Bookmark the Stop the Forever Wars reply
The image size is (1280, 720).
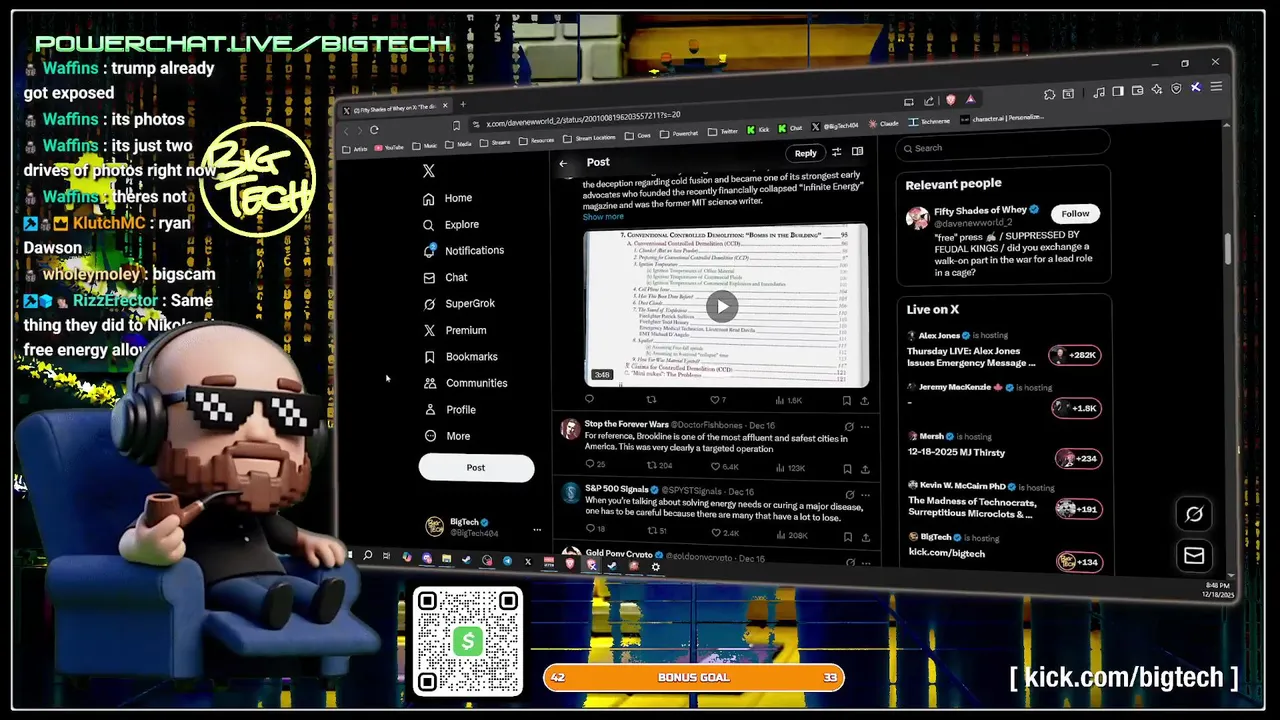[847, 468]
